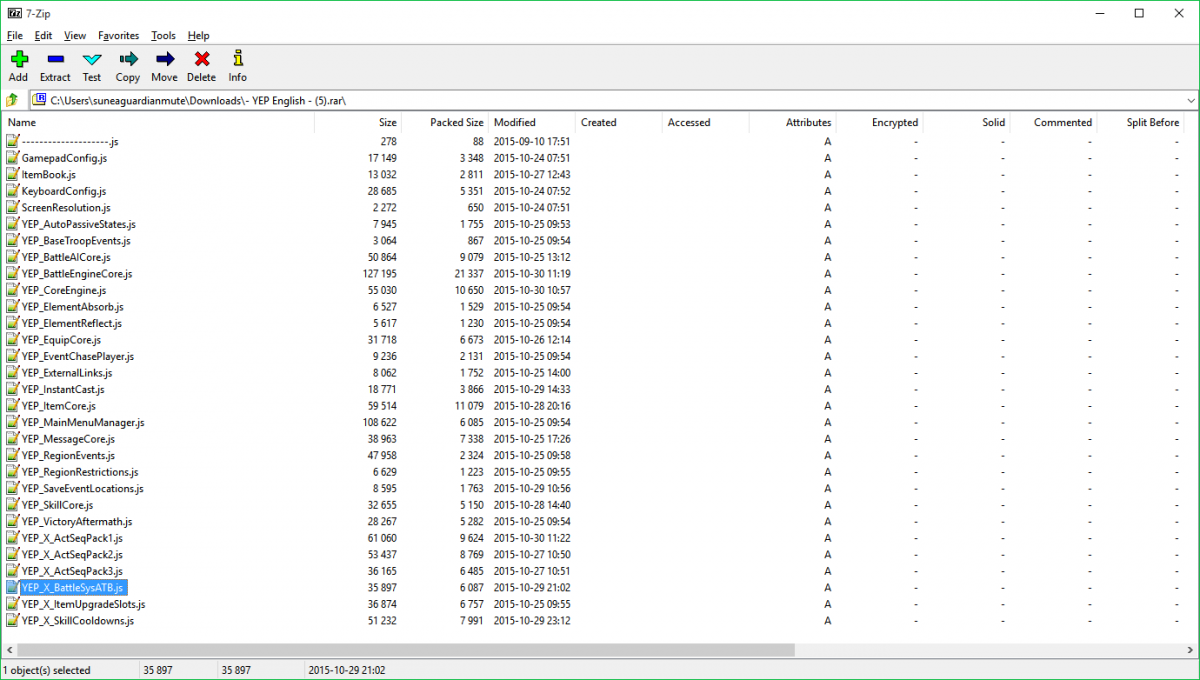
Task: Click the horizontal scrollbar left arrow
Action: tap(9, 650)
